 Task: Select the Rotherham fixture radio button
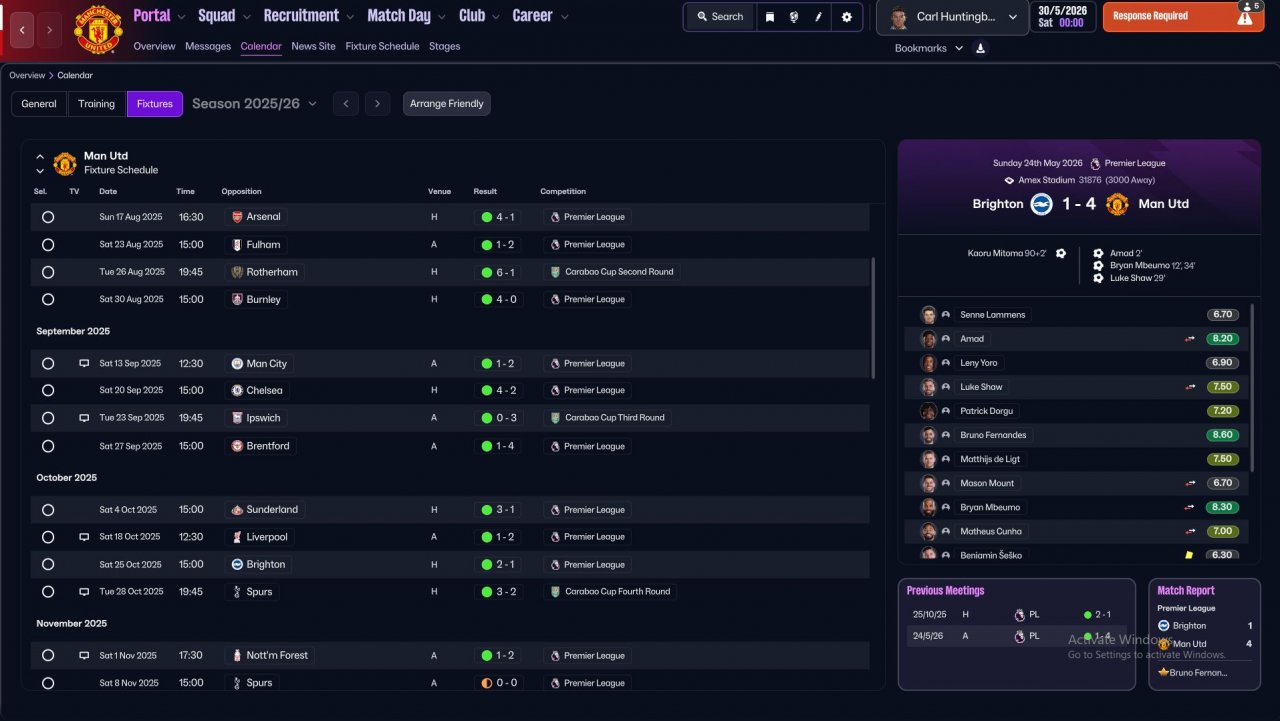point(48,272)
